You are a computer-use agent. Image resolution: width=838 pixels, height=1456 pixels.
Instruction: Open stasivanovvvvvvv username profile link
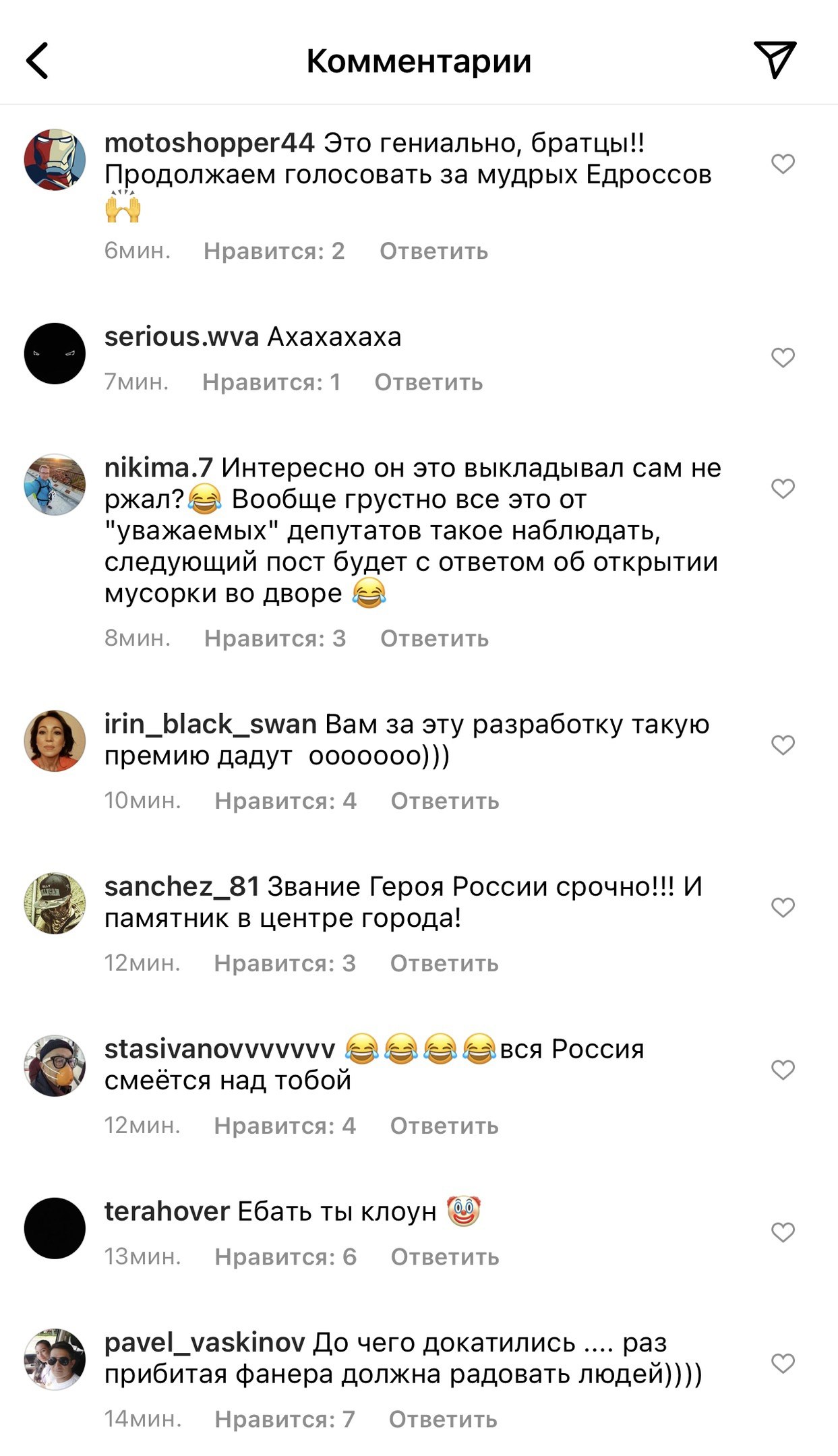click(x=220, y=1049)
